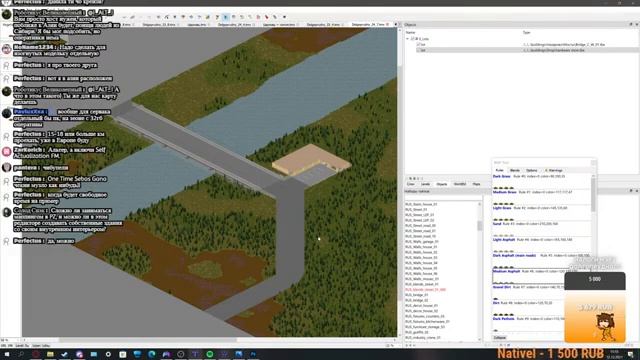Open the Options tab in BMP Tools
The width and height of the screenshot is (640, 360).
pyautogui.click(x=531, y=170)
